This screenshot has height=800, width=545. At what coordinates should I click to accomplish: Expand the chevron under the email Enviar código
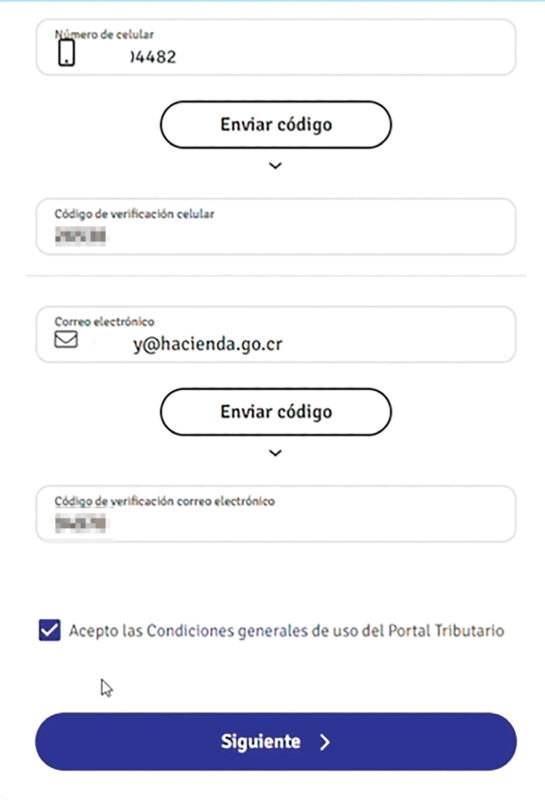[x=276, y=453]
